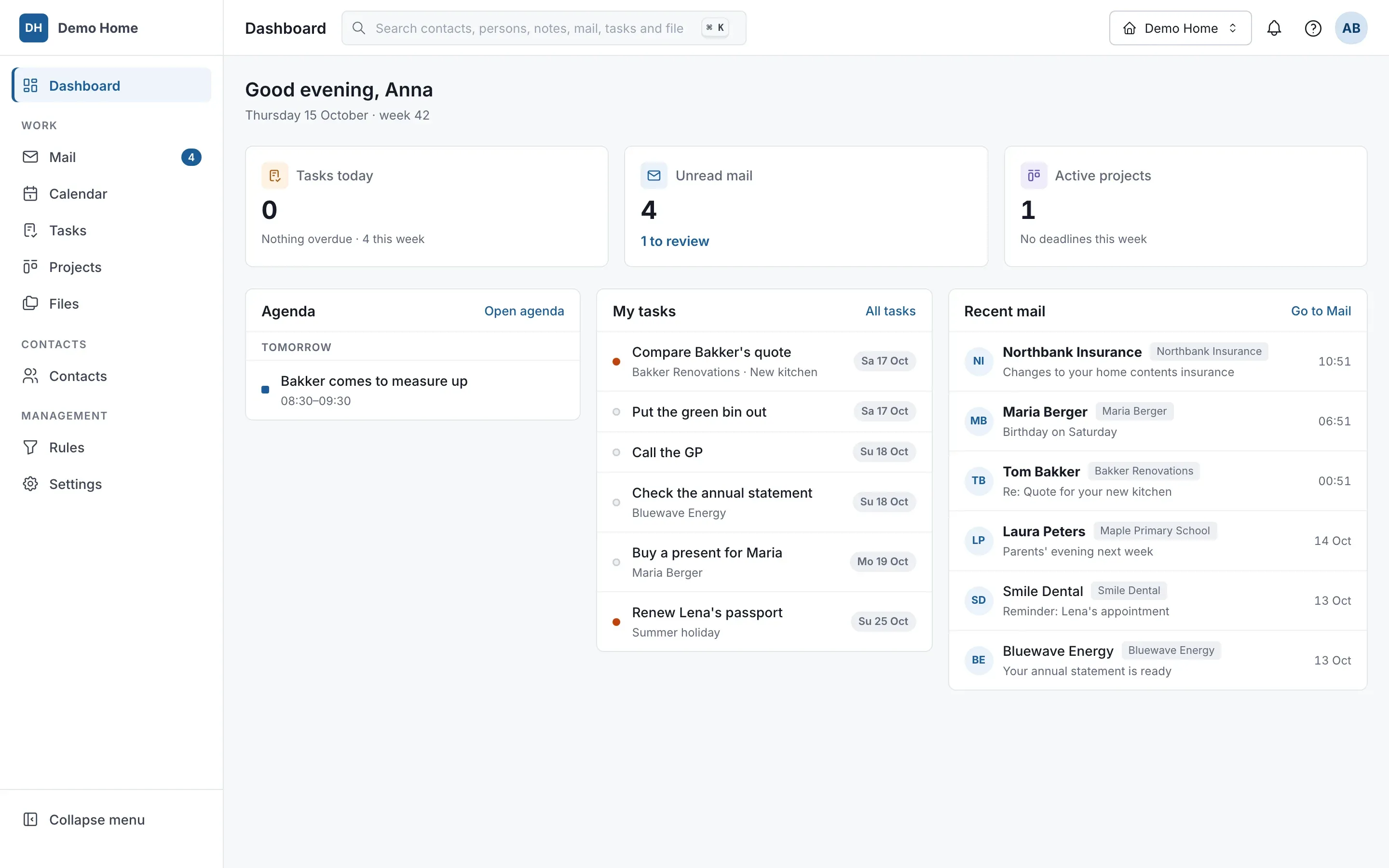Focus the search contacts input field
Image resolution: width=1389 pixels, height=868 pixels.
pos(544,28)
